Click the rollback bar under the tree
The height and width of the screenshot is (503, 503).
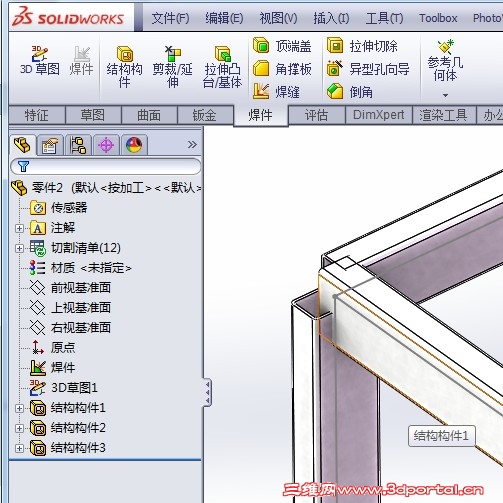(x=105, y=460)
